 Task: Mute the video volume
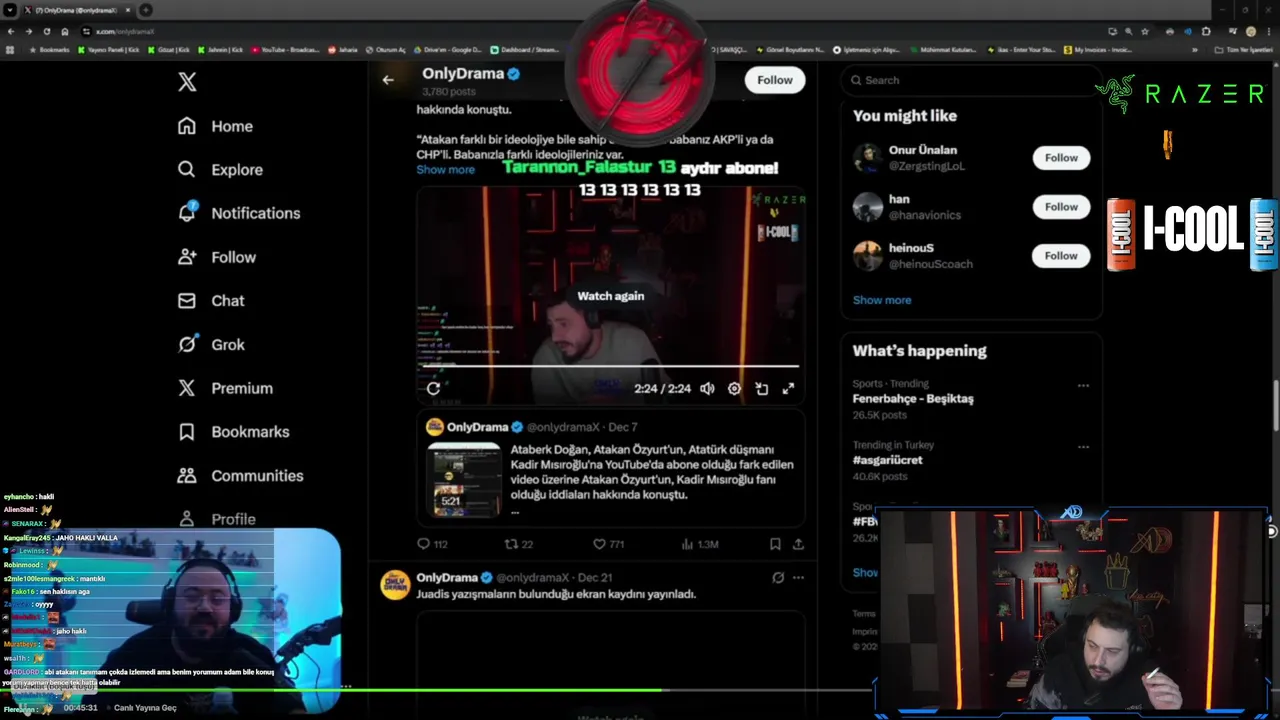pos(707,389)
